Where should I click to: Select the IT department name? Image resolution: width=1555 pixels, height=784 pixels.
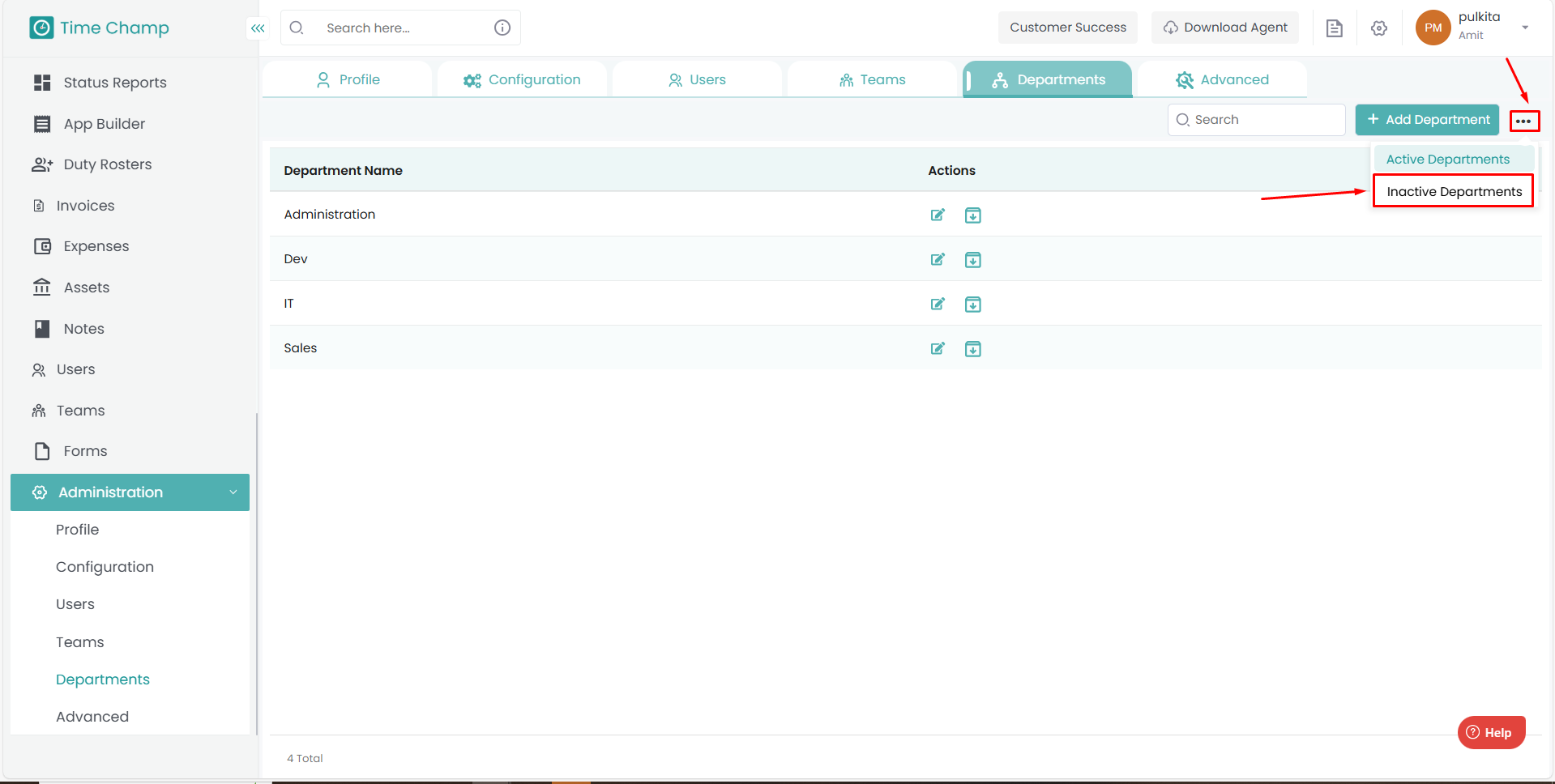288,304
